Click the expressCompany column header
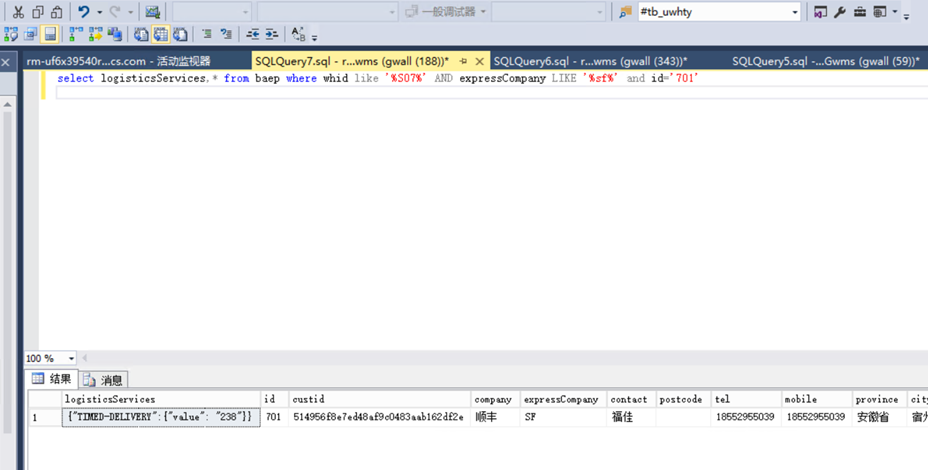Viewport: 928px width, 470px height. click(563, 399)
